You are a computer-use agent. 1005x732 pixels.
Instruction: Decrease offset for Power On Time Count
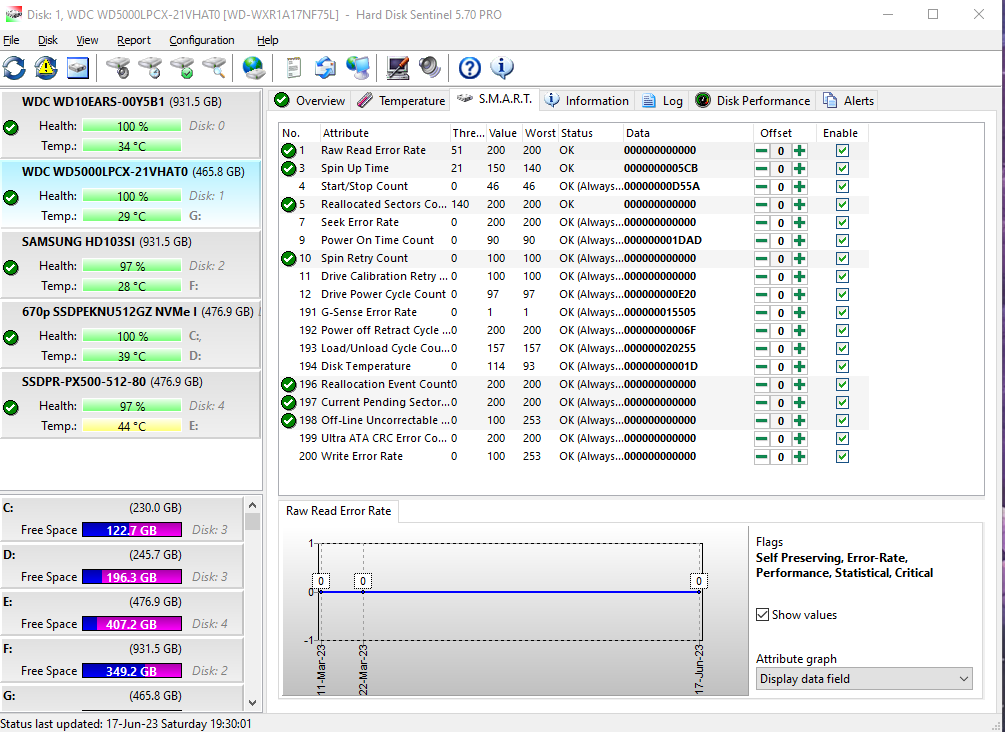761,240
